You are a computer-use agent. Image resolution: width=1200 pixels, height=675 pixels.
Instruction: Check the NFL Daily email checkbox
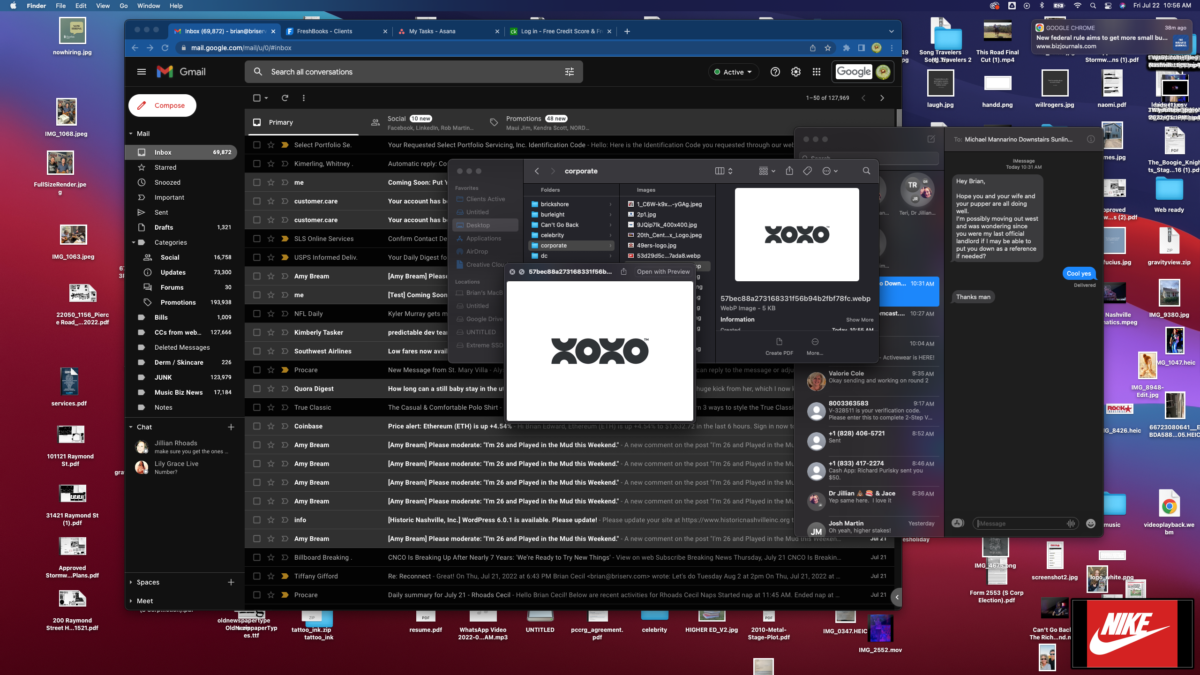click(x=257, y=314)
